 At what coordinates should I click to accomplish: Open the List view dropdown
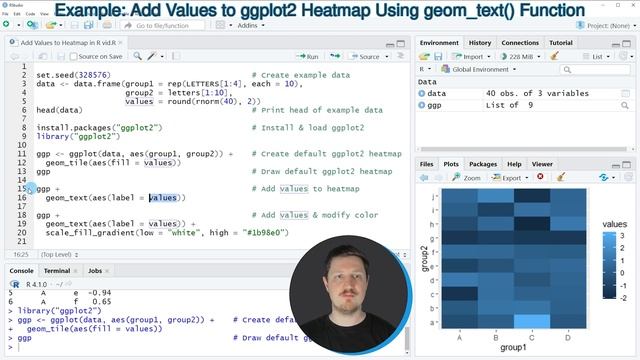click(597, 56)
